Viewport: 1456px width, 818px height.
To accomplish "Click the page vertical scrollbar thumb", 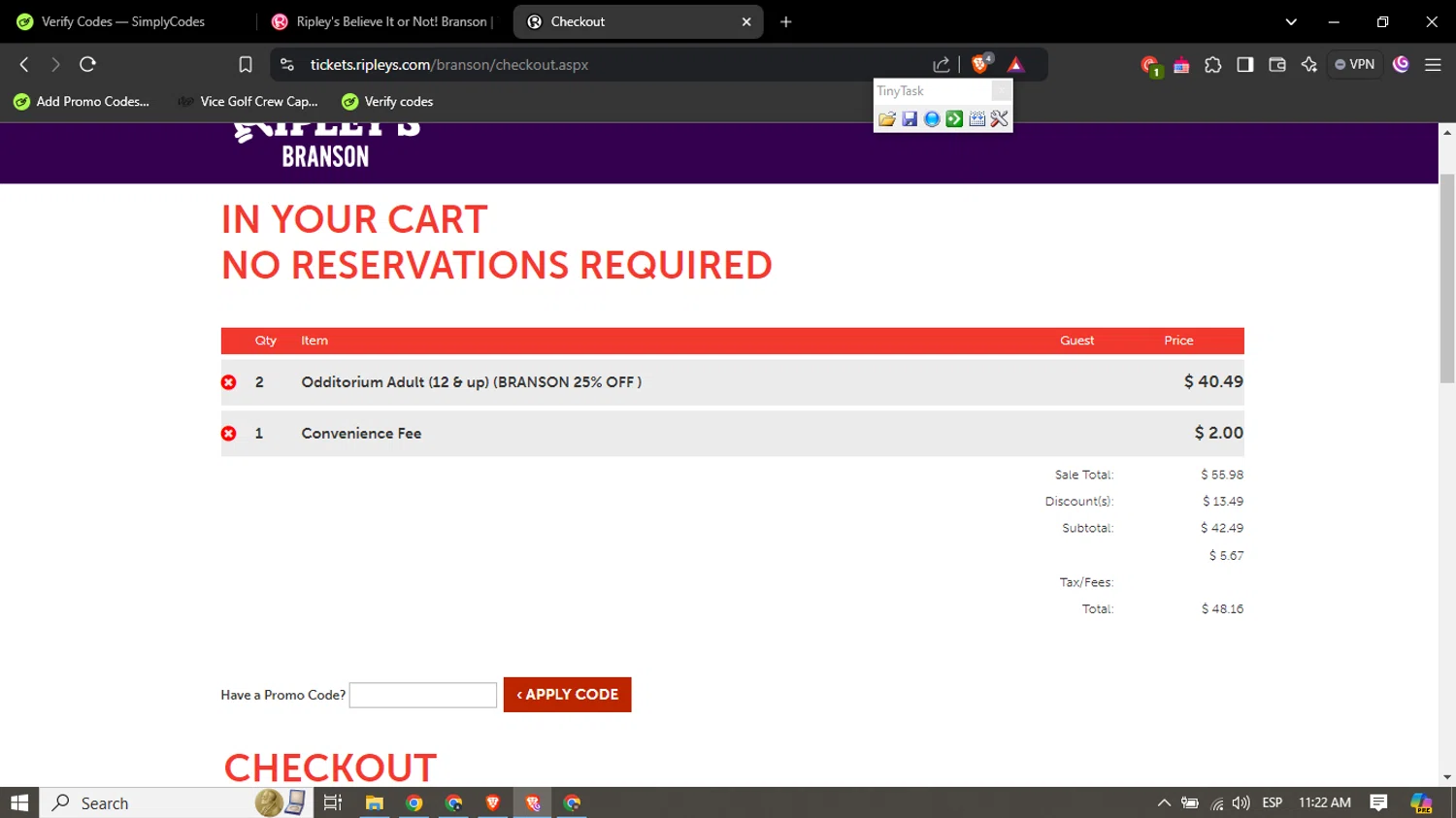I will tap(1447, 278).
